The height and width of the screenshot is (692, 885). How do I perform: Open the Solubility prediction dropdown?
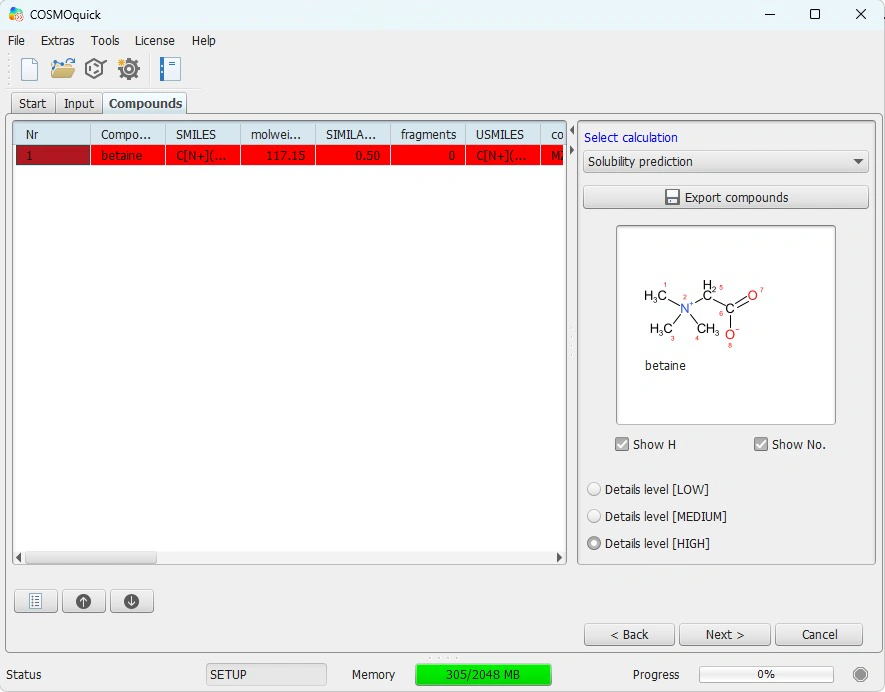[x=726, y=161]
